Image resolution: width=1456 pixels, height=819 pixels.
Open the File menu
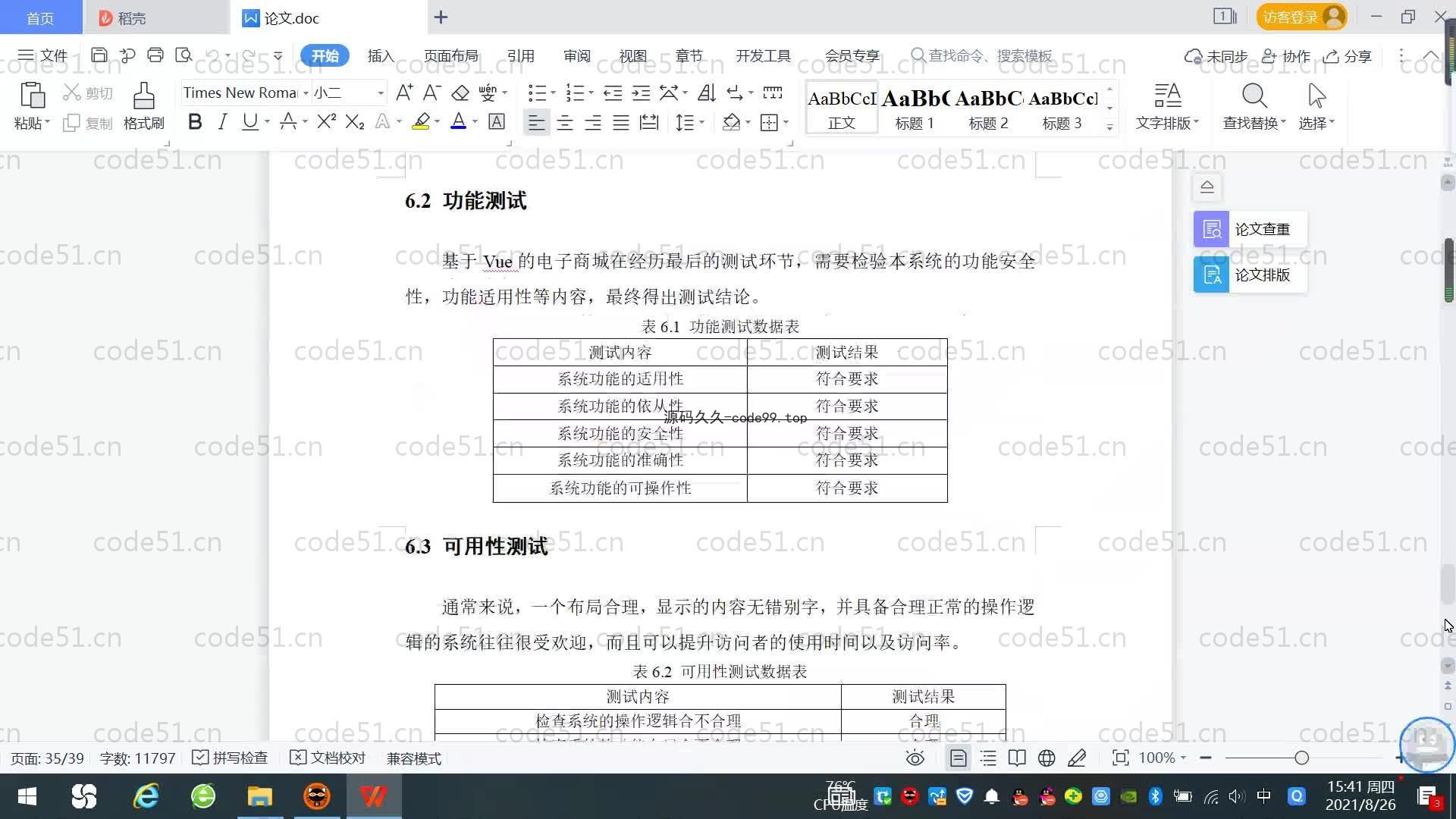[x=42, y=55]
